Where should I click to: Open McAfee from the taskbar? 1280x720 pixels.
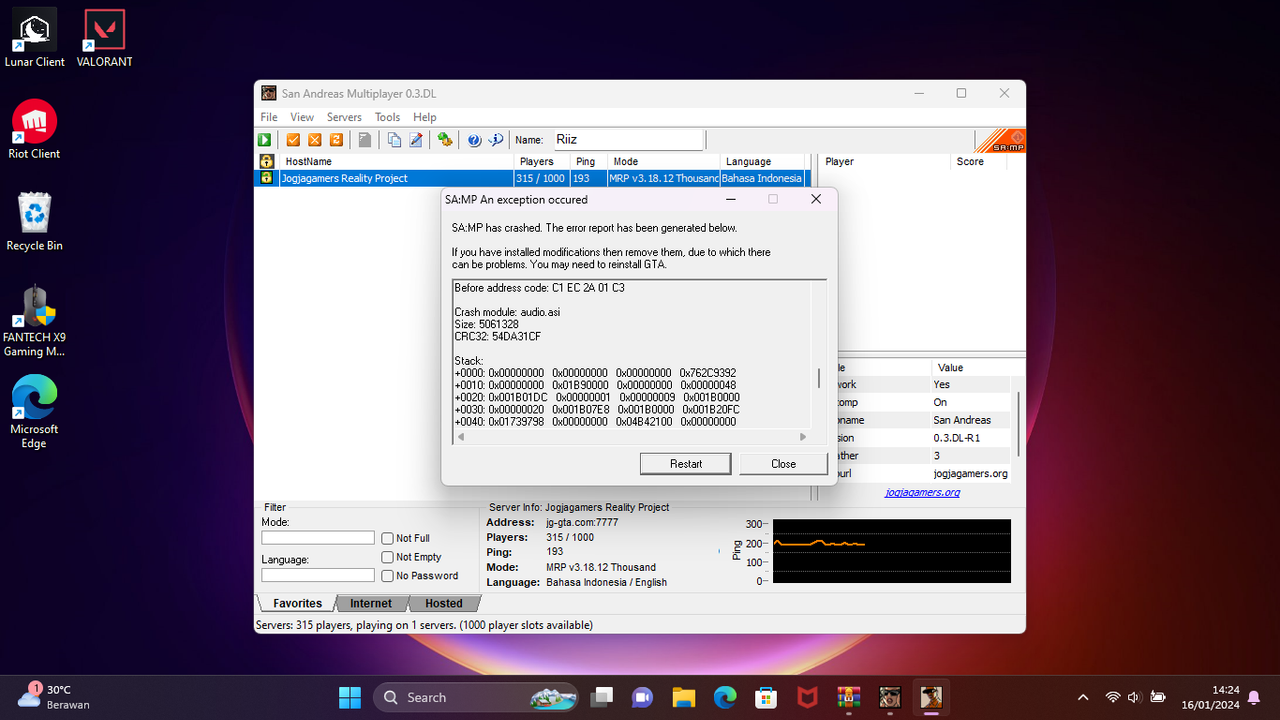point(807,697)
